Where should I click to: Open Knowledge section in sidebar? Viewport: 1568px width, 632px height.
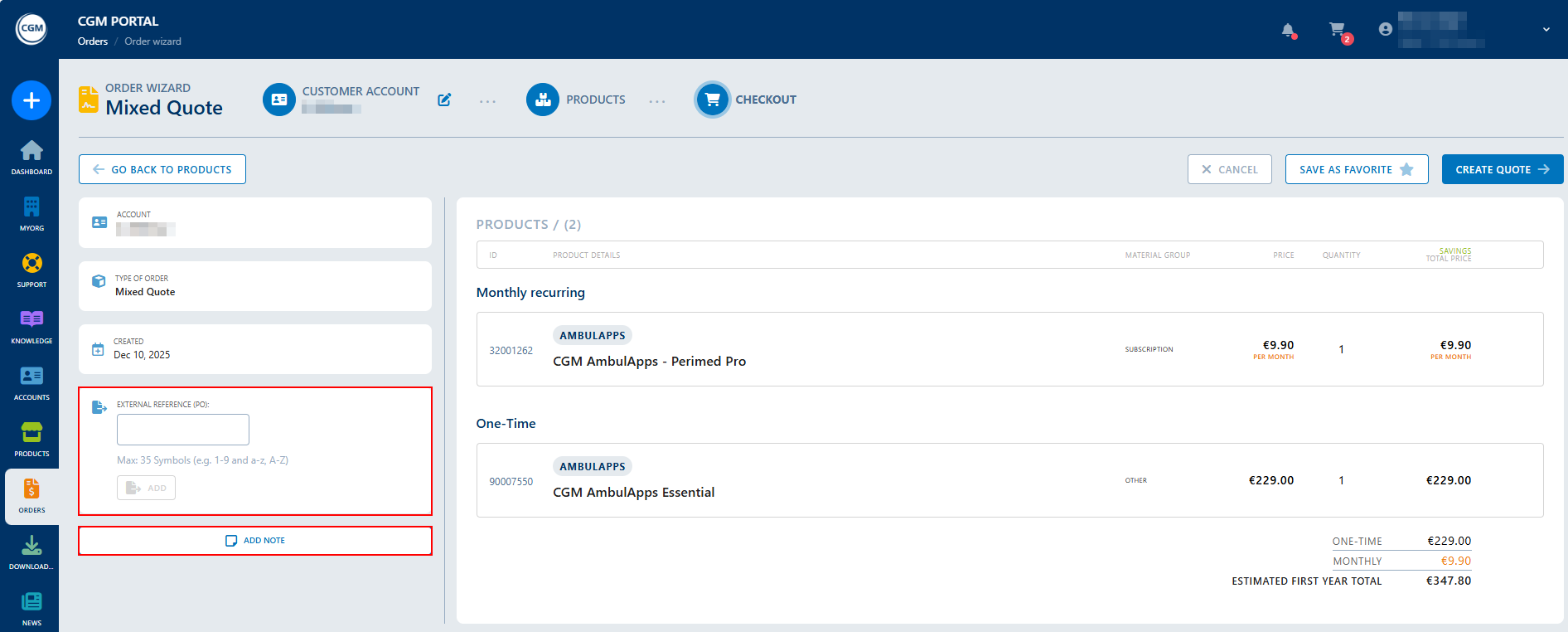click(31, 326)
